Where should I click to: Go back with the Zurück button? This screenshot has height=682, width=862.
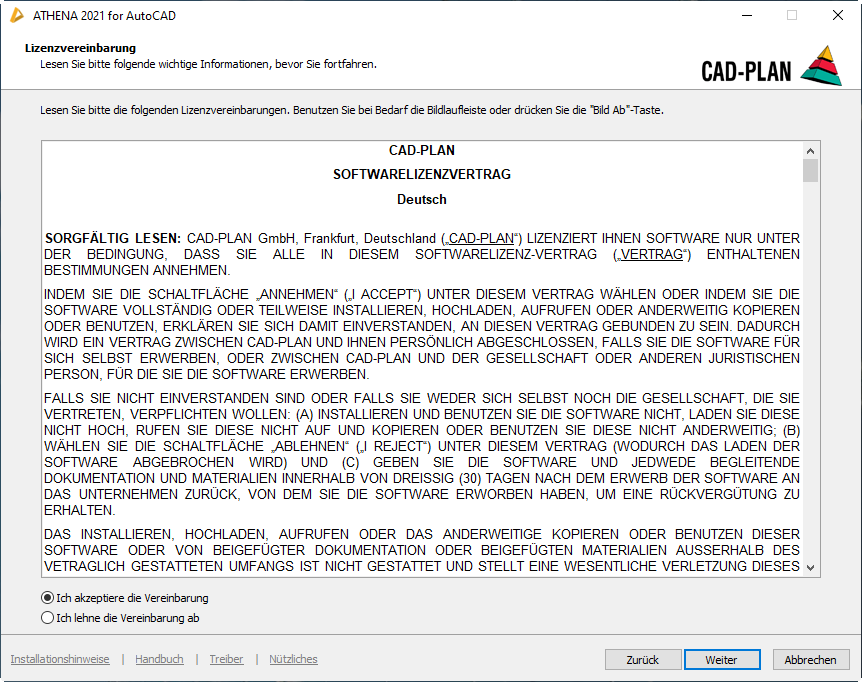tap(642, 660)
